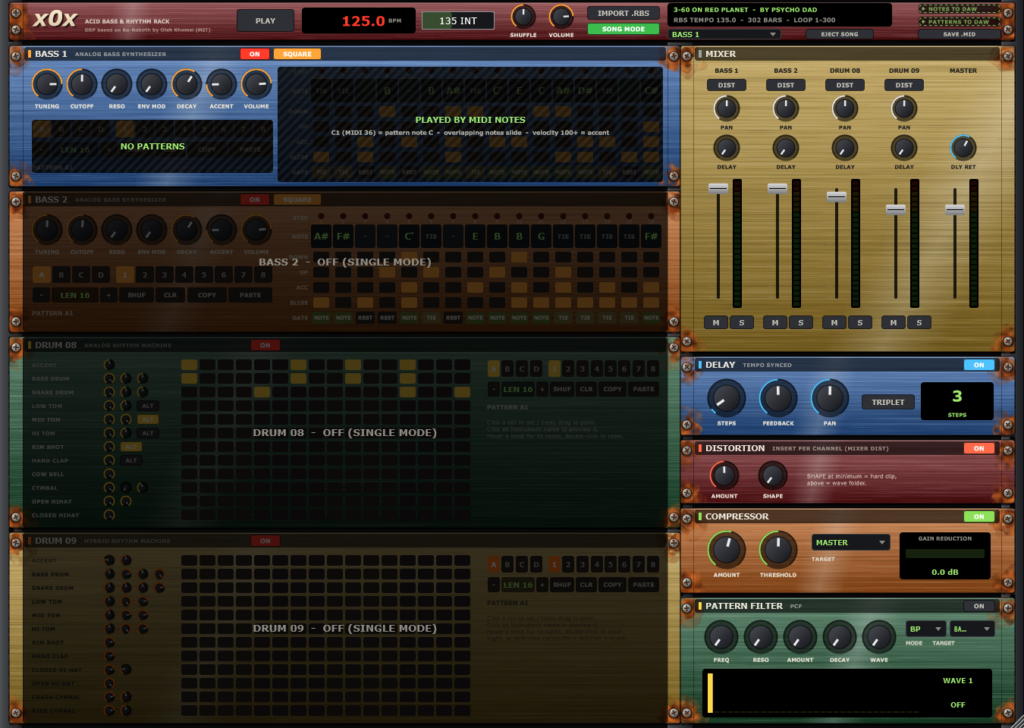
Task: Click the SAVE .MID button
Action: pyautogui.click(x=959, y=35)
